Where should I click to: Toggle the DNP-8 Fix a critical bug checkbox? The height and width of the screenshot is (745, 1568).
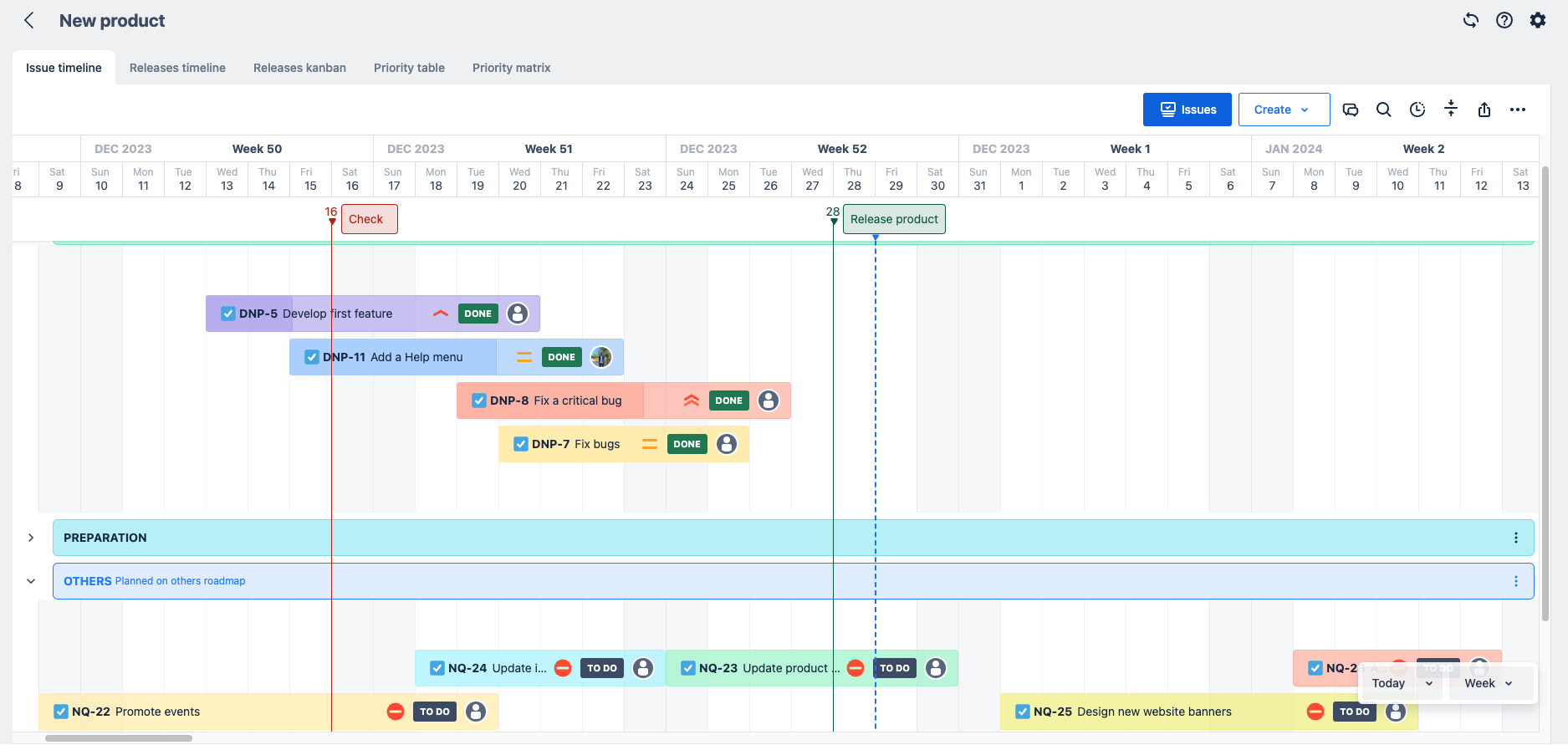(x=478, y=401)
